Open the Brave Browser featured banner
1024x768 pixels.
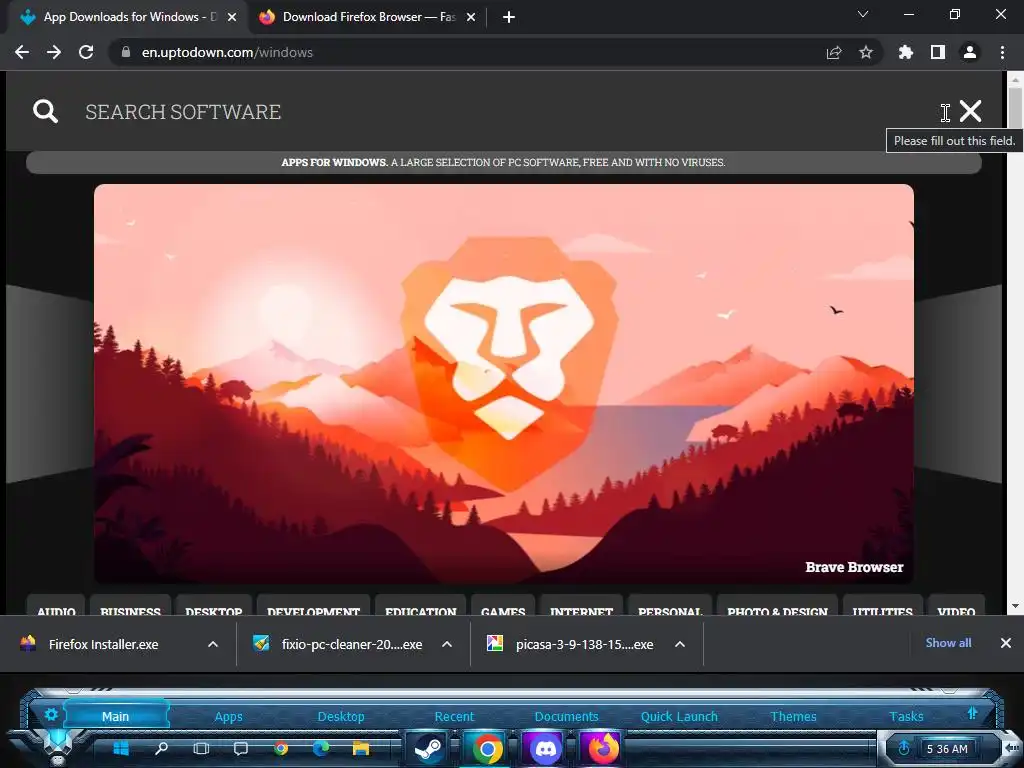tap(504, 384)
